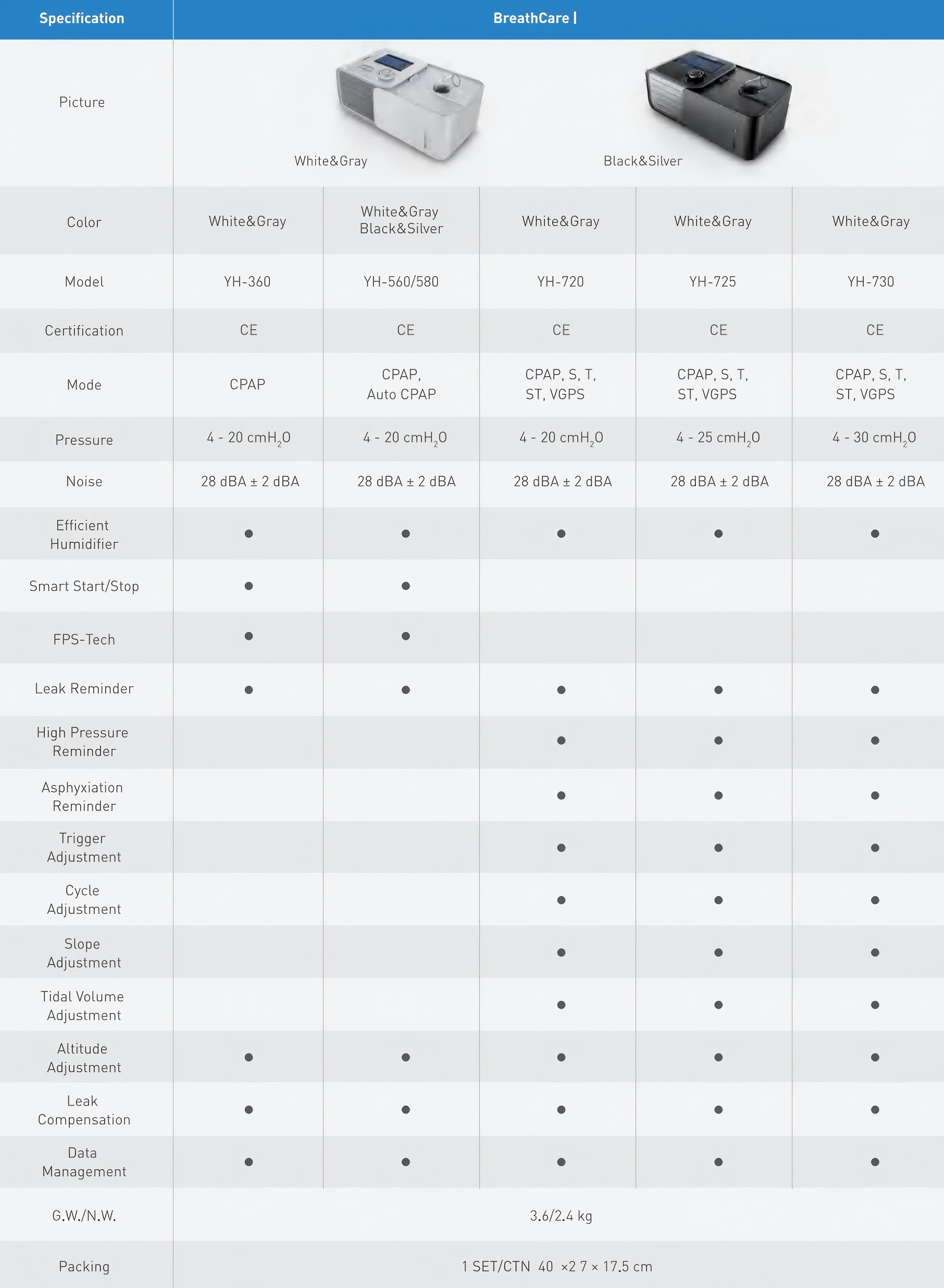Select the CPAP, Auto CPAP mode cell
The image size is (944, 1288).
(x=401, y=384)
